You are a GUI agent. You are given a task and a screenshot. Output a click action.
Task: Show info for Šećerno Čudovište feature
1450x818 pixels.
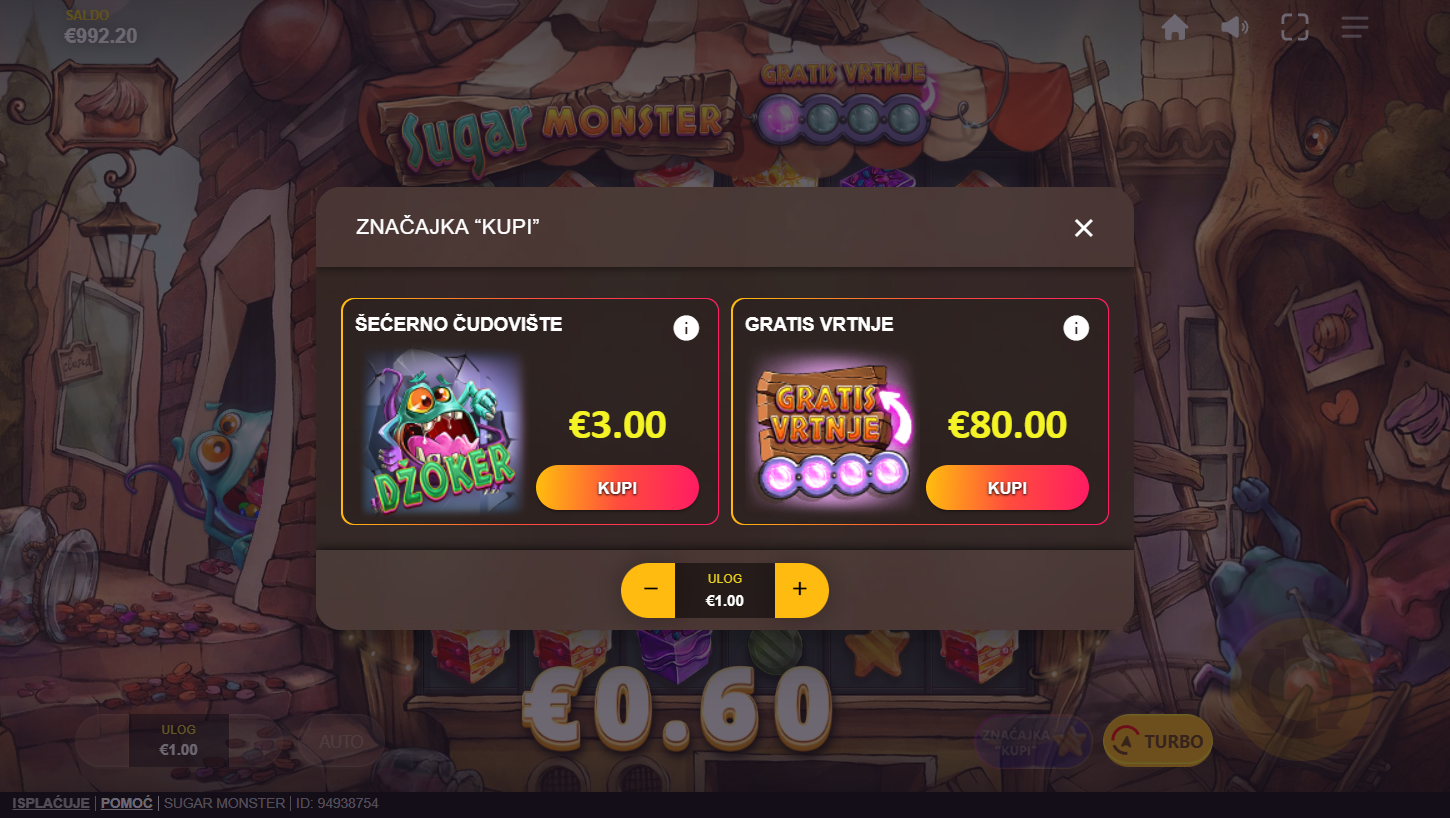(686, 327)
